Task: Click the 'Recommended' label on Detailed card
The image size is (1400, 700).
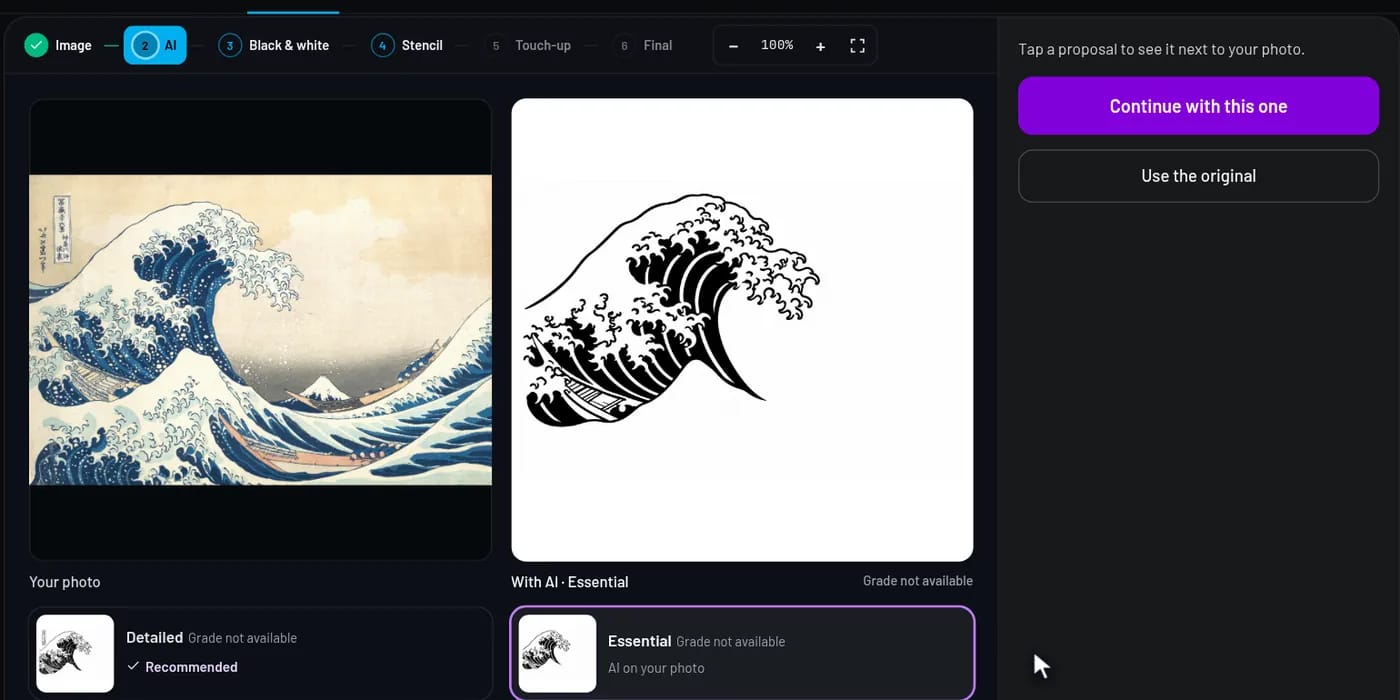Action: [x=191, y=667]
